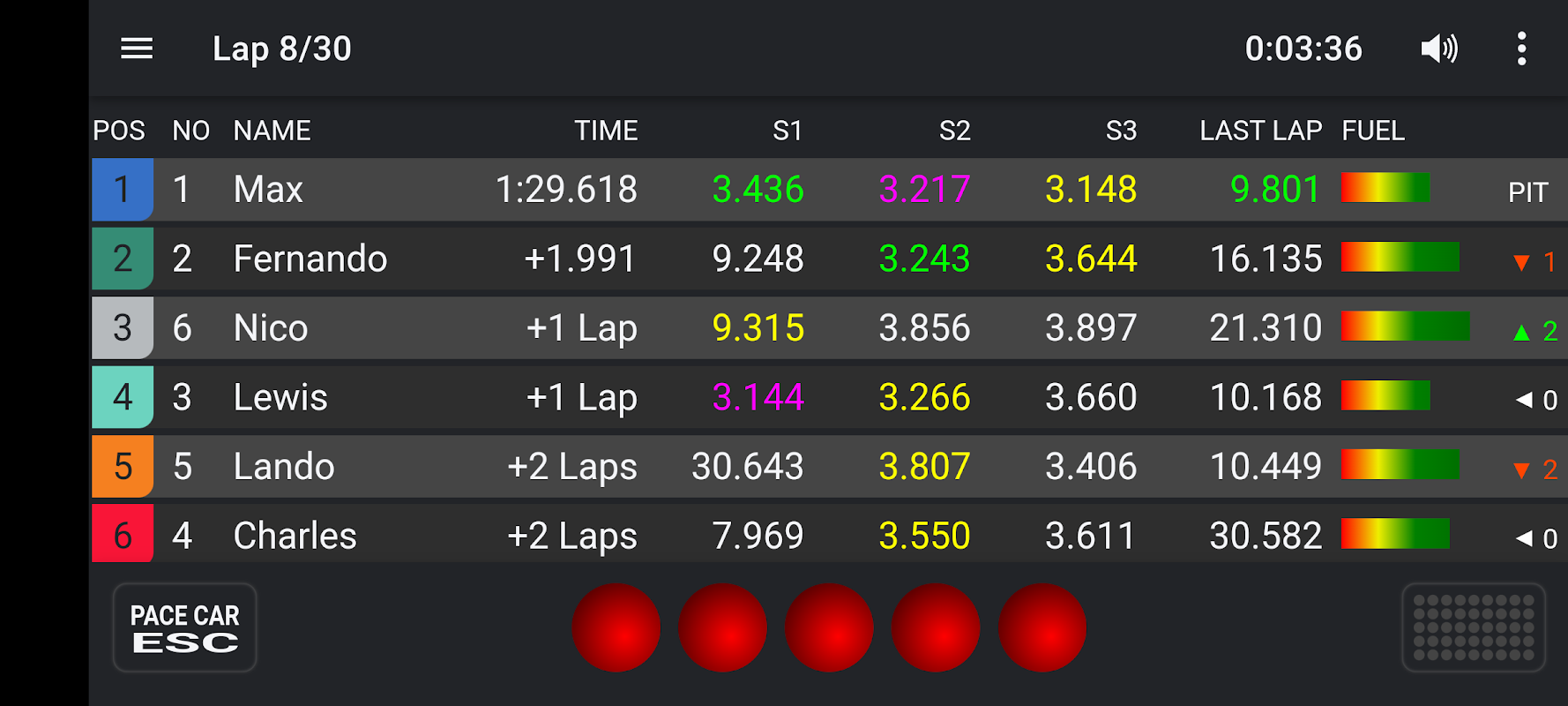This screenshot has width=1568, height=706.
Task: Open the hamburger navigation menu
Action: pos(137,49)
